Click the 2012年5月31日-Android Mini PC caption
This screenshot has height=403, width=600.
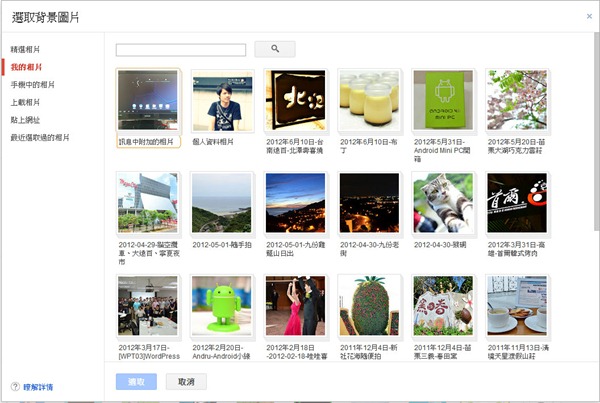coord(442,150)
